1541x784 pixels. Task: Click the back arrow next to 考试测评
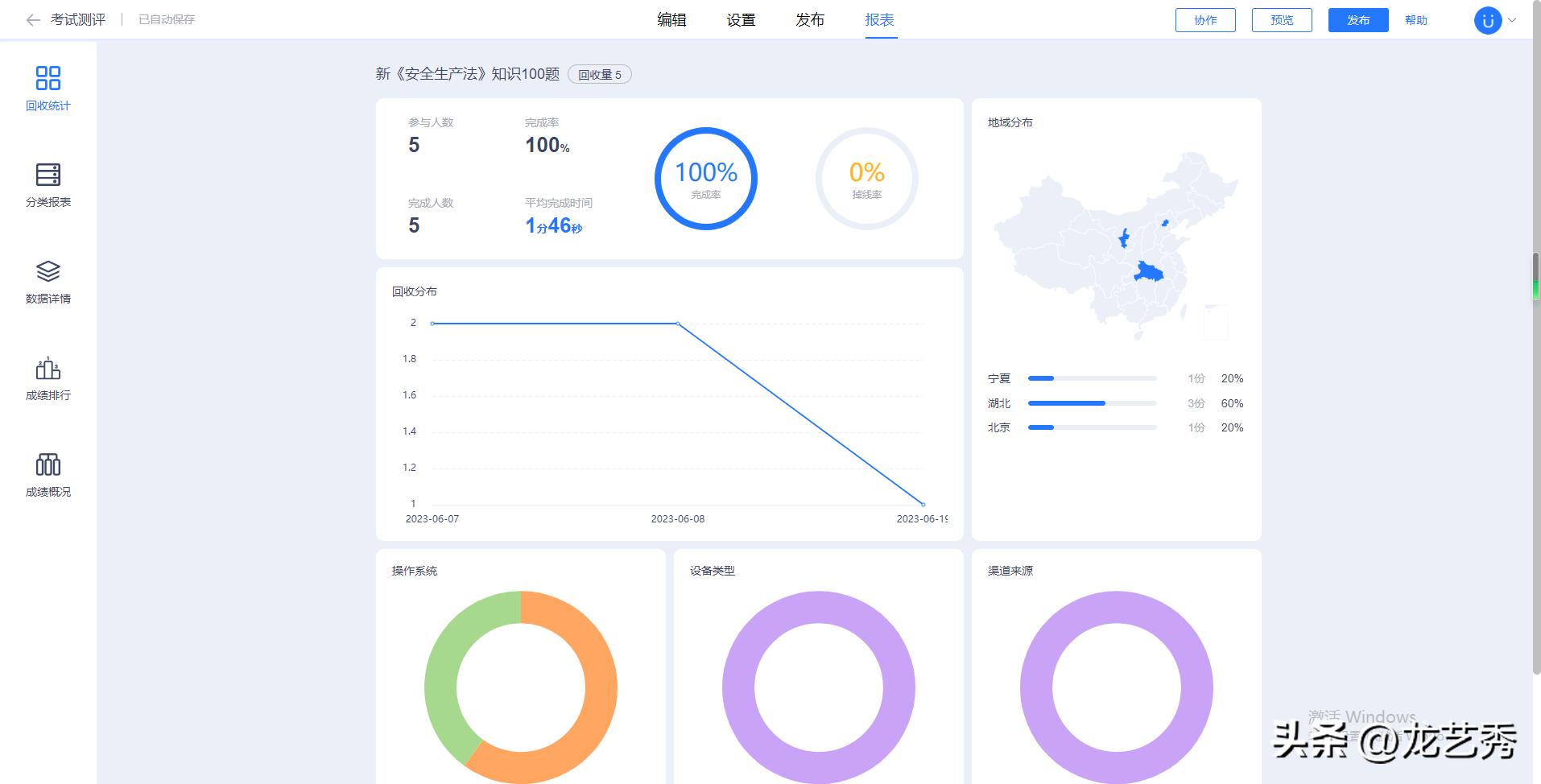point(31,19)
